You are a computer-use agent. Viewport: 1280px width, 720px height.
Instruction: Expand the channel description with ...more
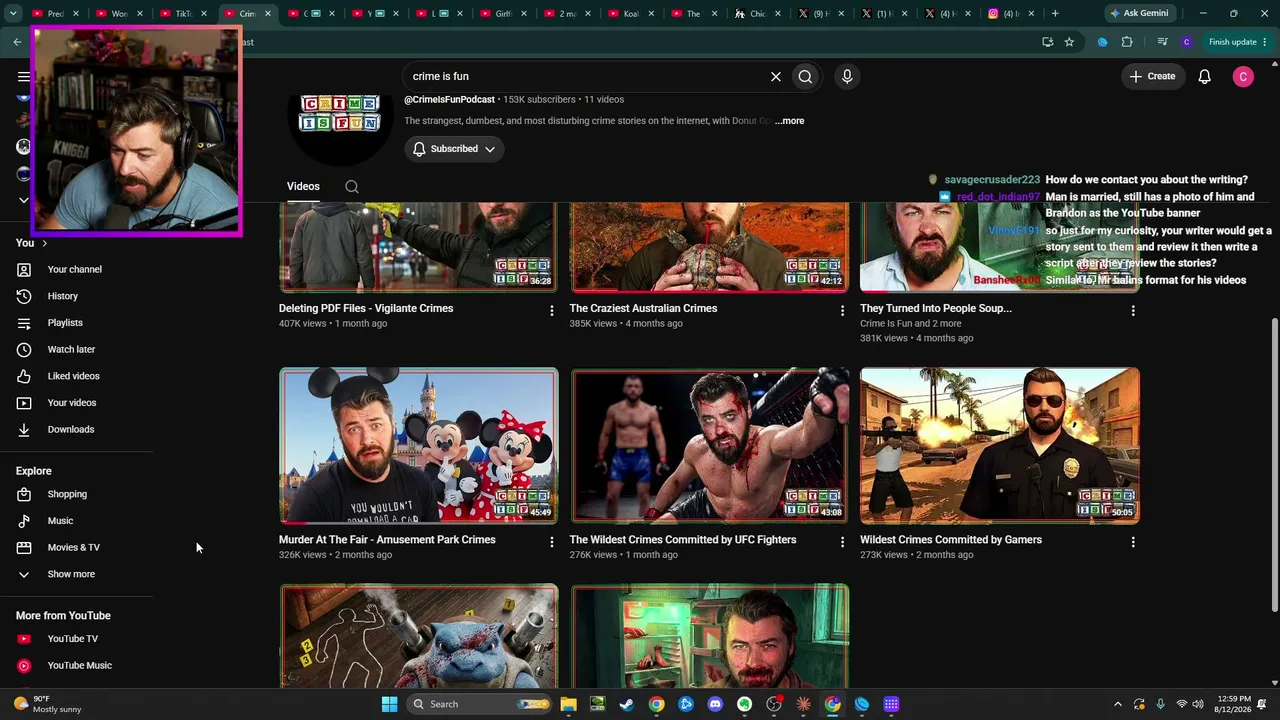pos(789,121)
